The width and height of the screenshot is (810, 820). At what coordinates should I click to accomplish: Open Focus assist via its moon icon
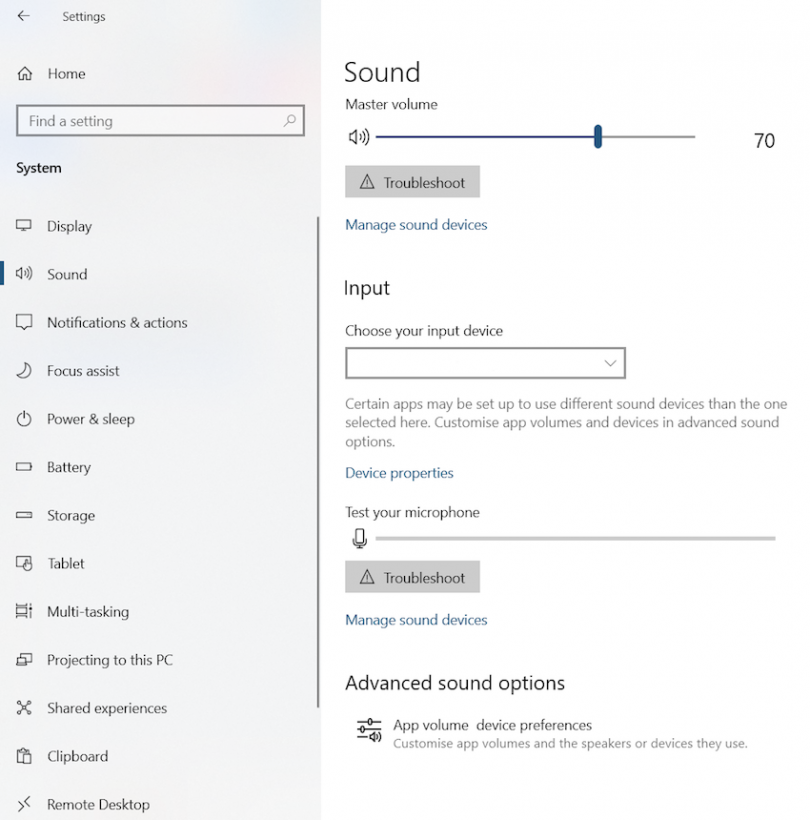click(28, 370)
